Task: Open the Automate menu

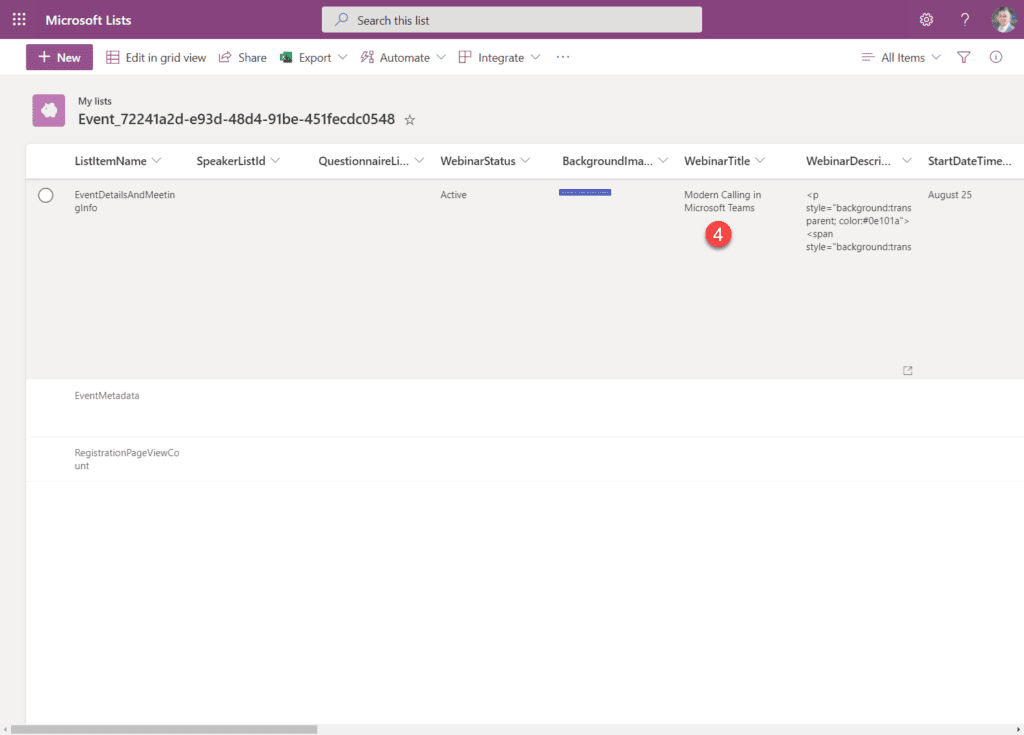Action: click(x=403, y=57)
